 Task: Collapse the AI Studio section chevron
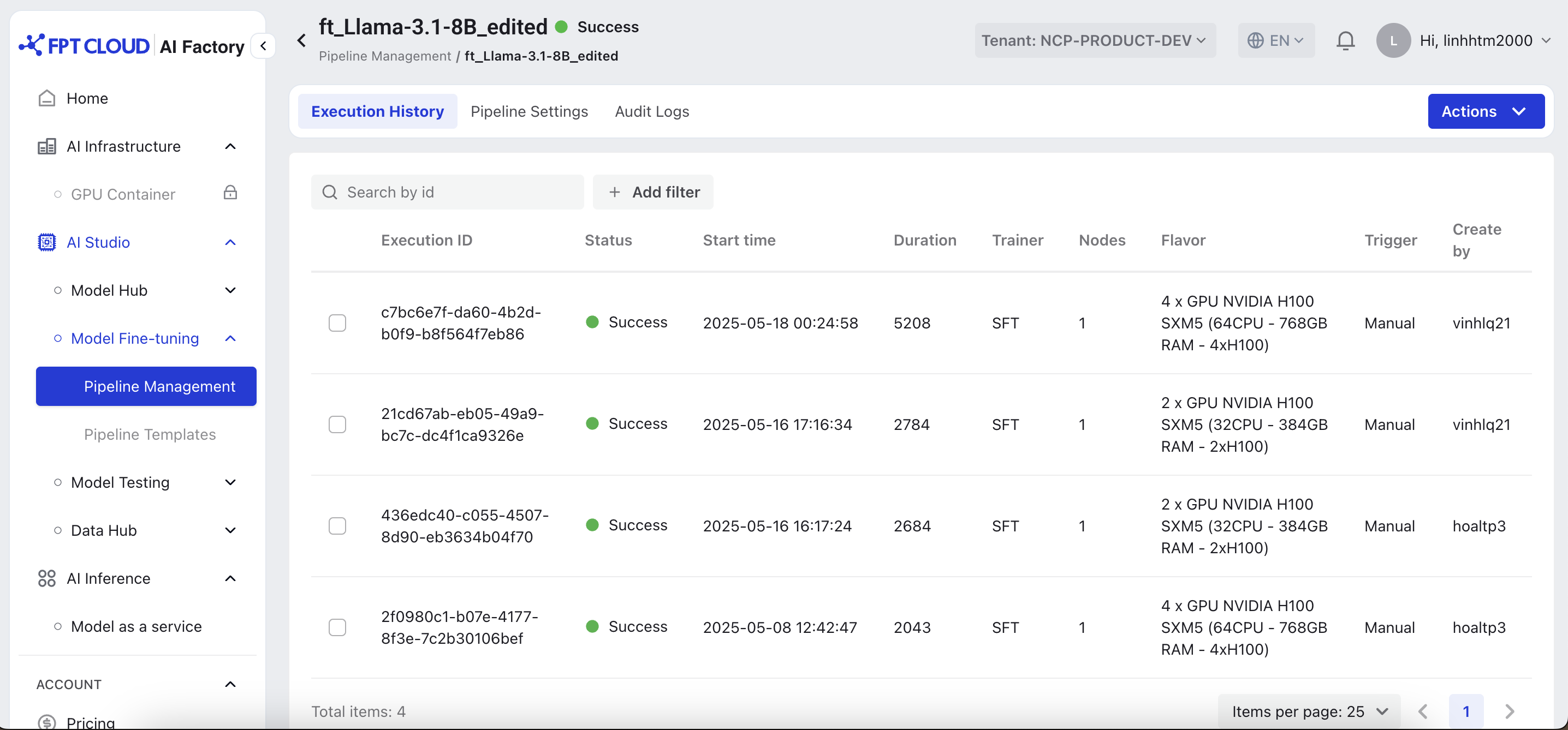coord(230,242)
